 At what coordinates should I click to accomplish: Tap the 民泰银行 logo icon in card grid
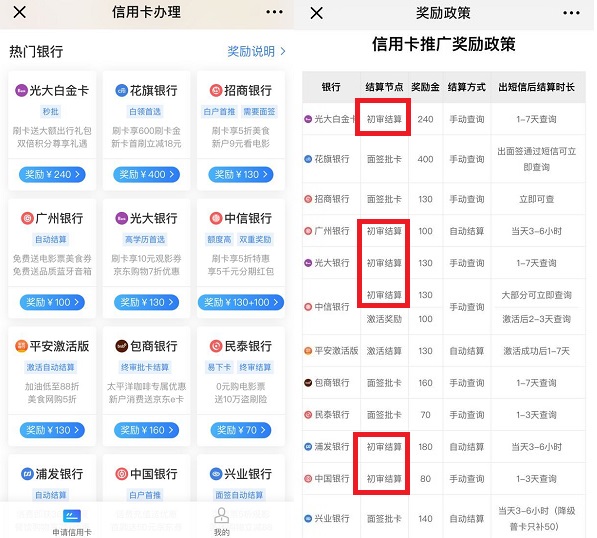coord(215,346)
